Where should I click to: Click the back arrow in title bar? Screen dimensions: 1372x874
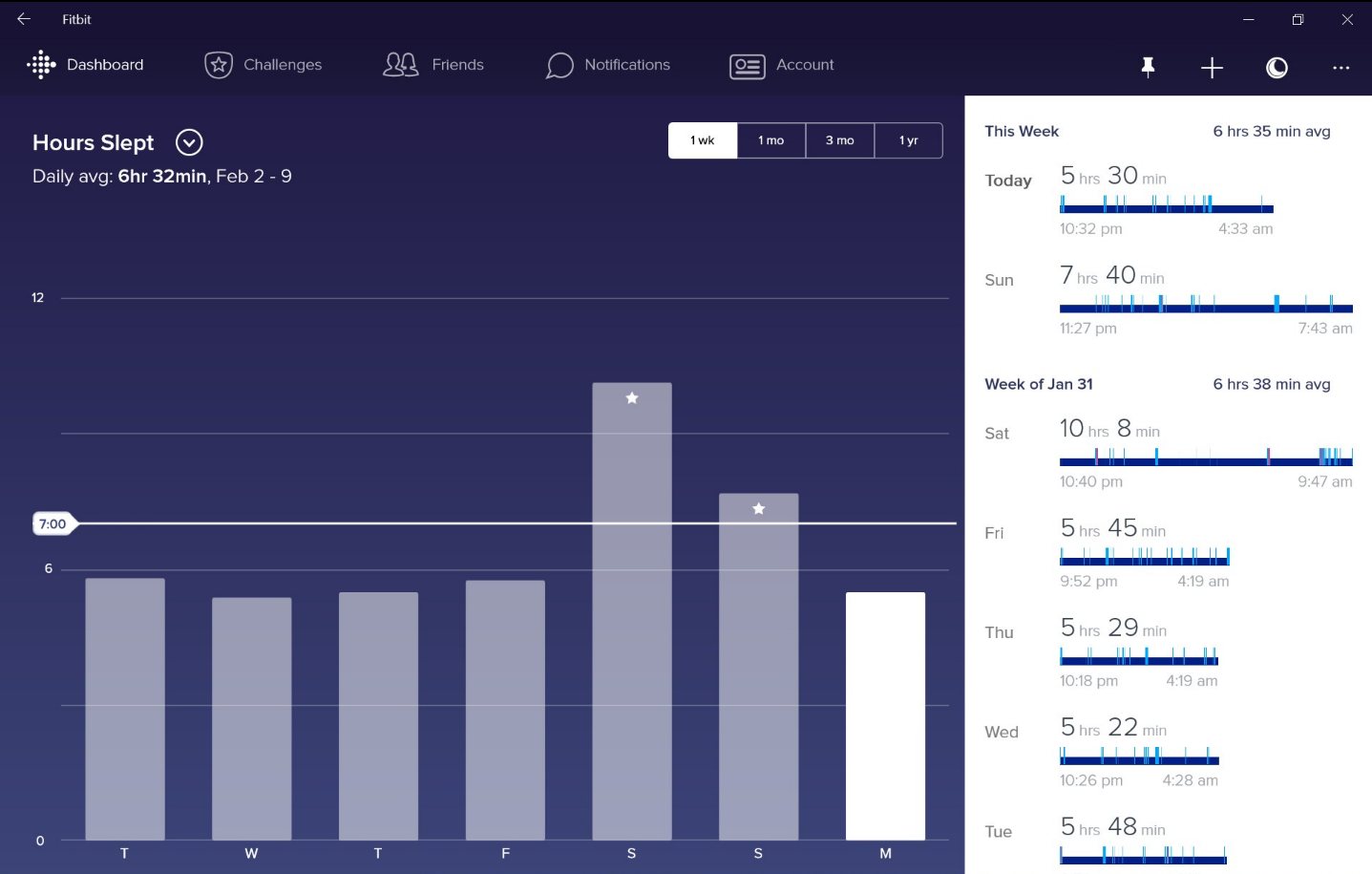(24, 19)
